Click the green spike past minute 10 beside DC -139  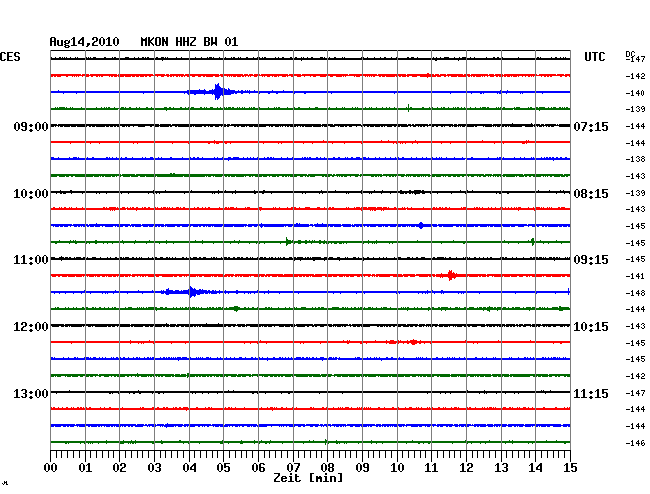click(x=408, y=108)
